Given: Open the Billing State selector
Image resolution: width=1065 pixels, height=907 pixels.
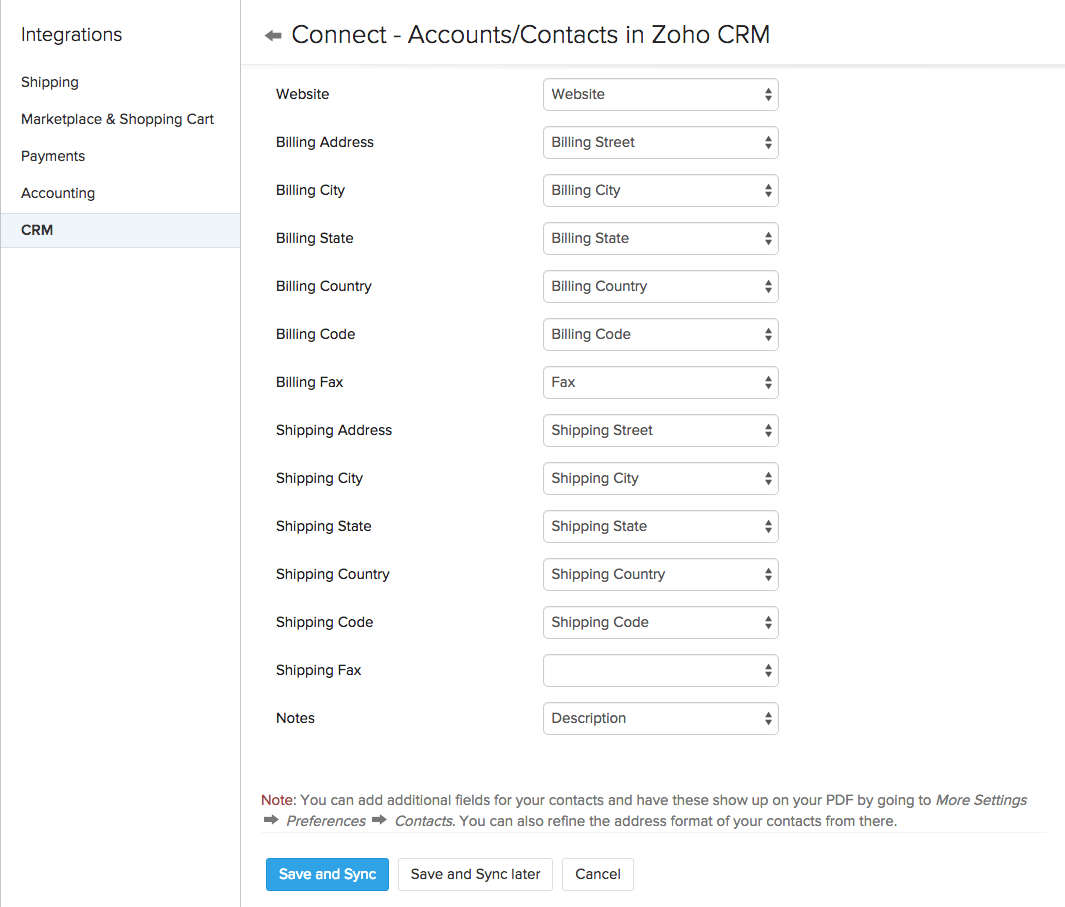Looking at the screenshot, I should (x=660, y=238).
